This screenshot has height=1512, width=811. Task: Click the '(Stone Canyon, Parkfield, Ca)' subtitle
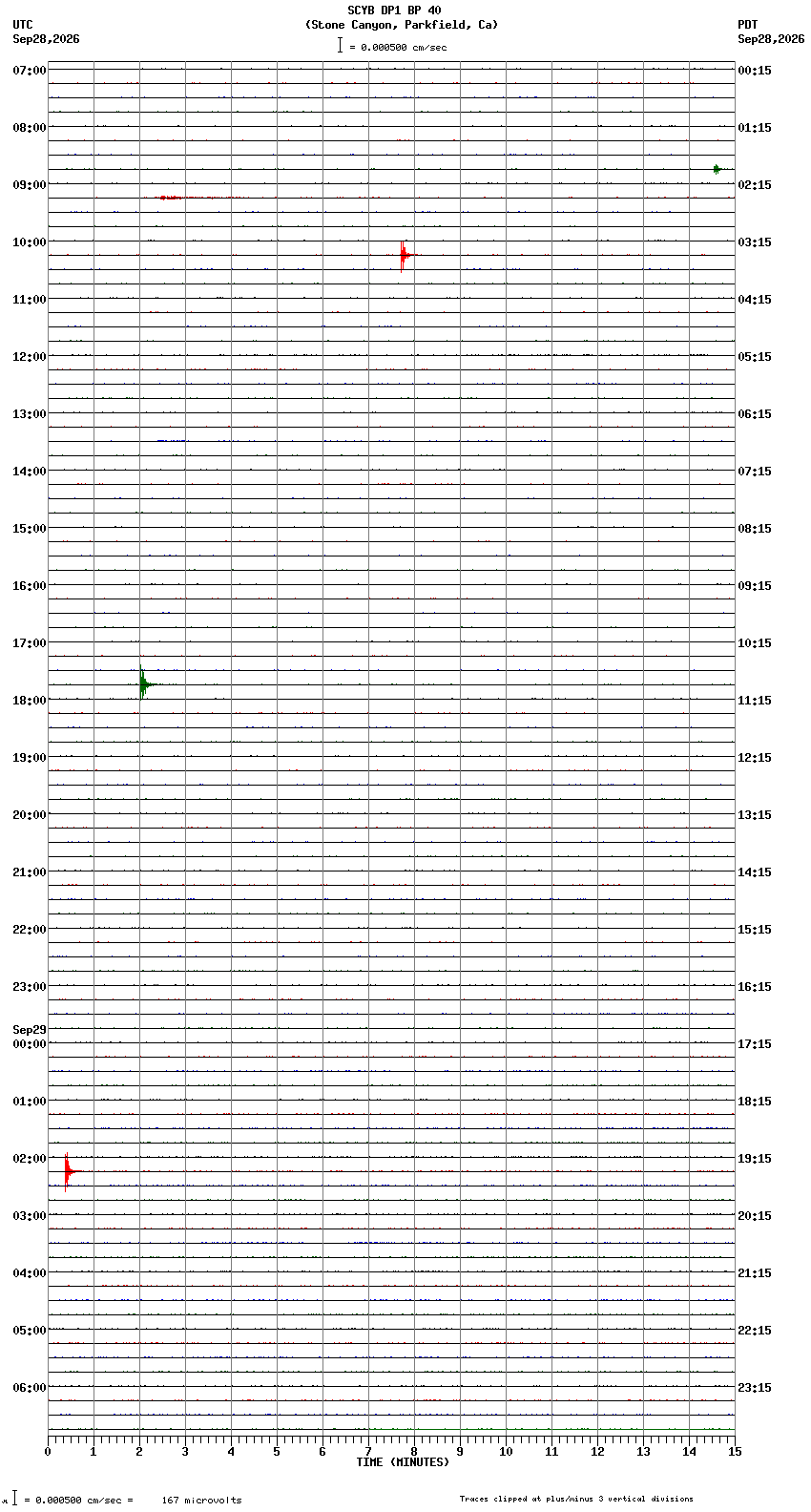pos(402,25)
